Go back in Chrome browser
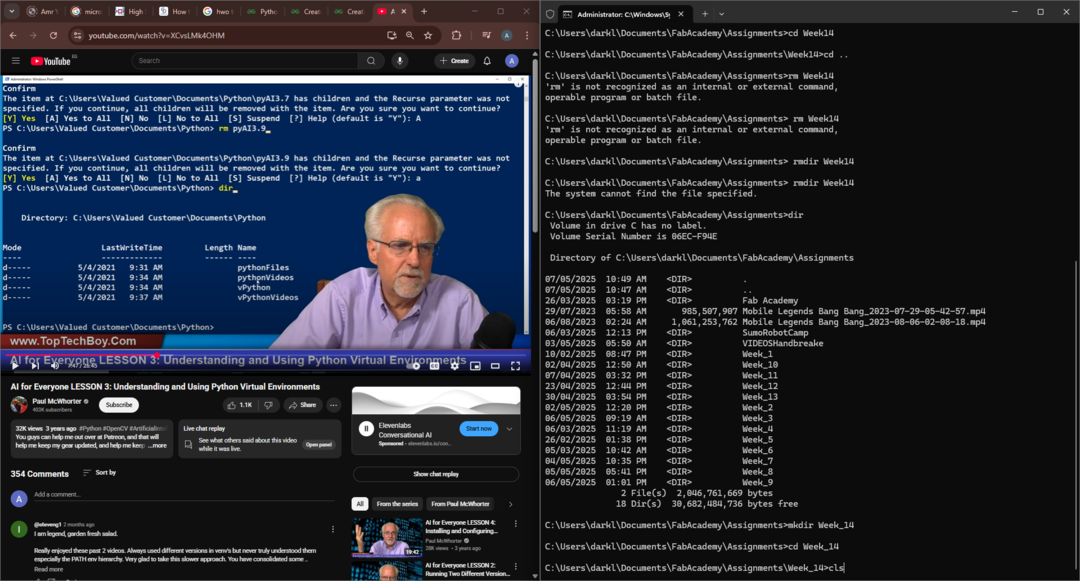Screen dimensions: 1080x581 13,35
